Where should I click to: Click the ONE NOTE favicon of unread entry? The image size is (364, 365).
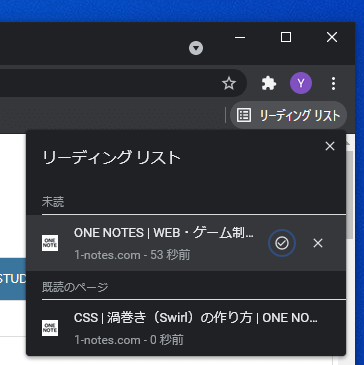(x=50, y=243)
